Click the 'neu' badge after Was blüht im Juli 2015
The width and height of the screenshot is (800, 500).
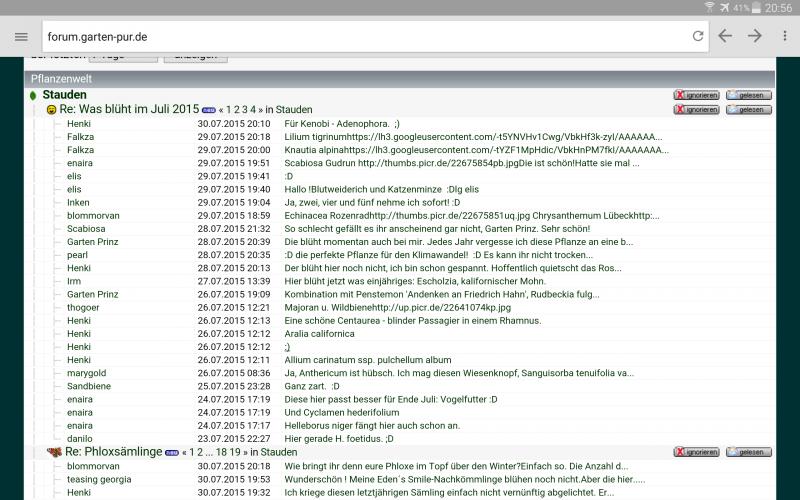click(208, 109)
